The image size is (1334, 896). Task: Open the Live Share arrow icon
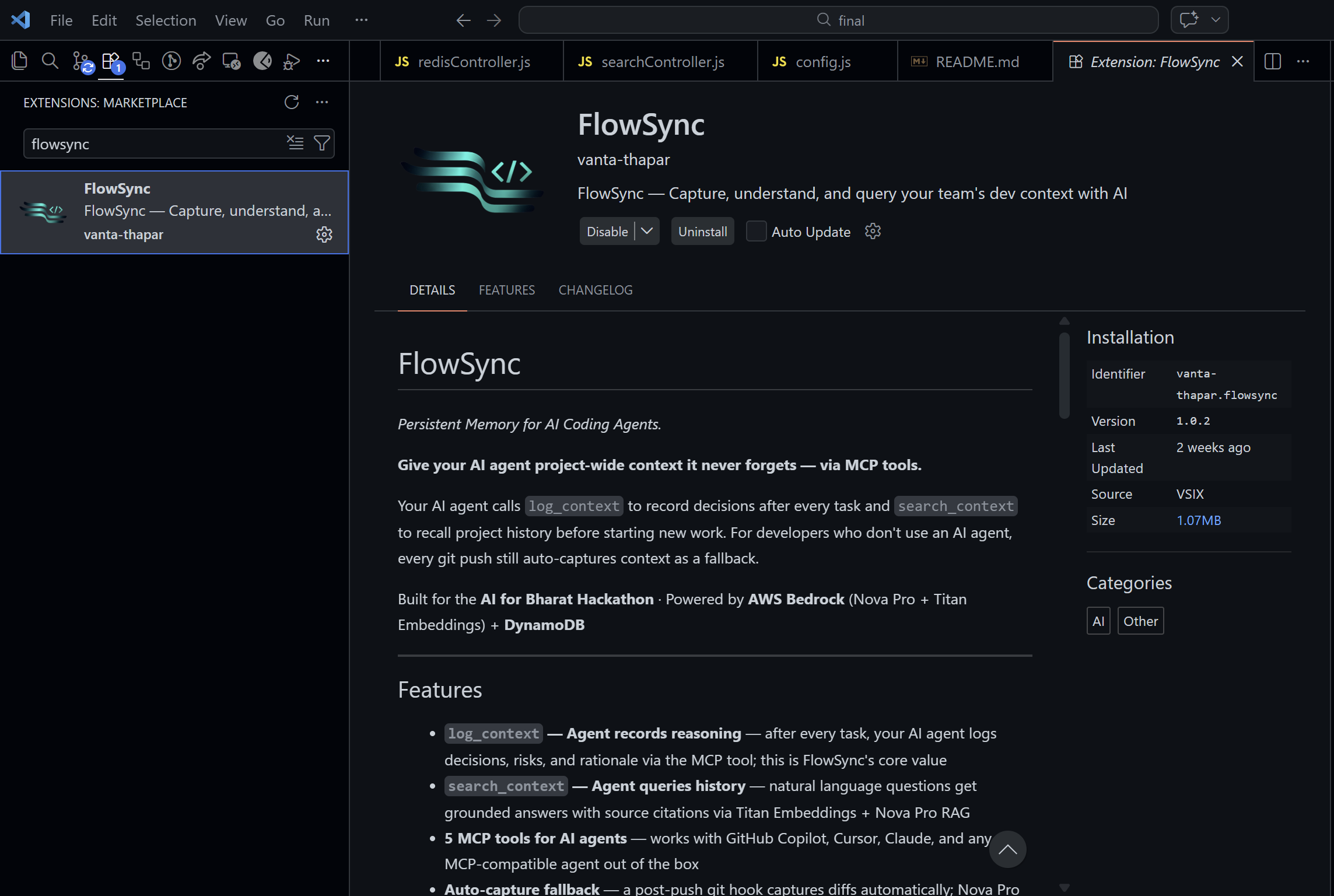coord(202,61)
